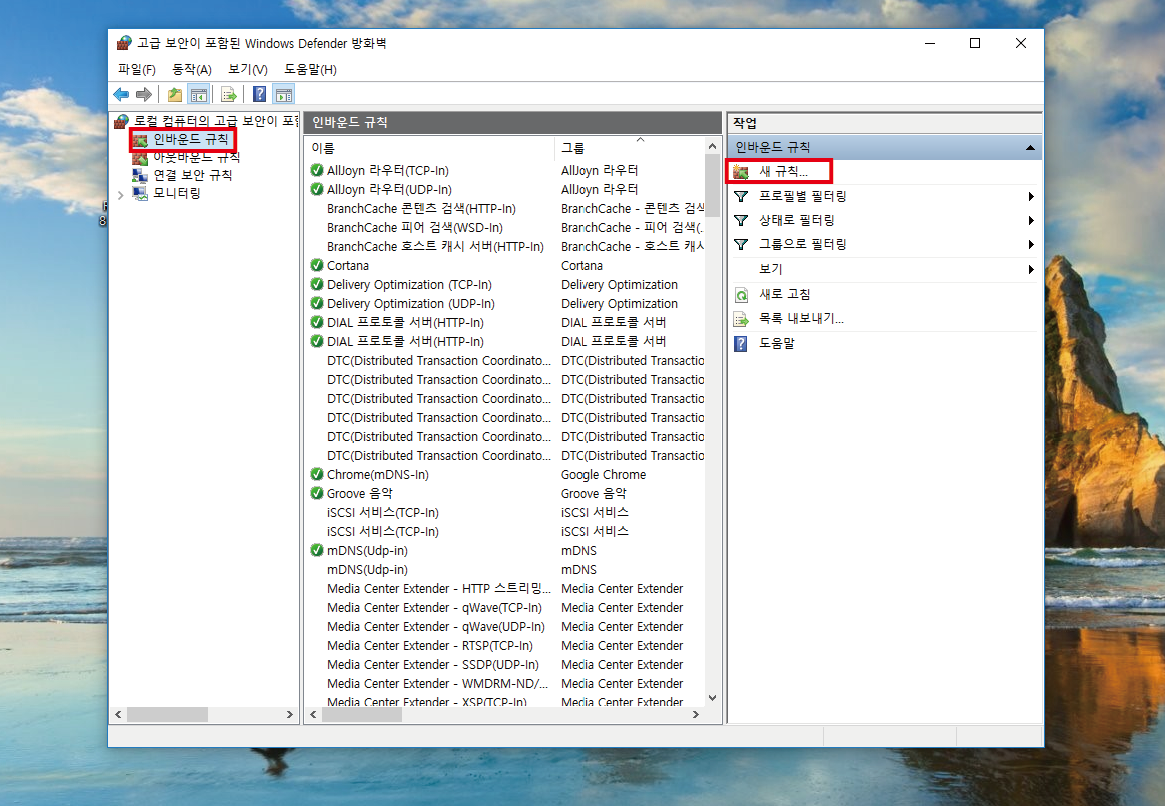
Task: Select rule Media Center Extender - SSDP(UDP-In)
Action: (432, 665)
